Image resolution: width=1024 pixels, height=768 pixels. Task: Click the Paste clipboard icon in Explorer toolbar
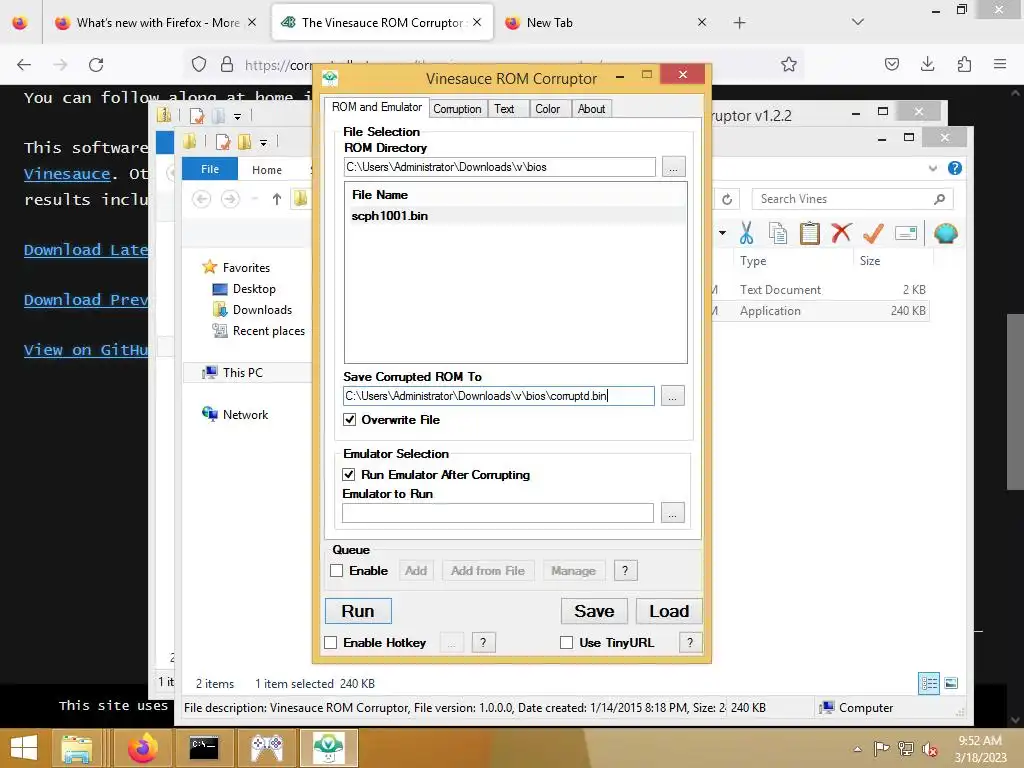809,233
